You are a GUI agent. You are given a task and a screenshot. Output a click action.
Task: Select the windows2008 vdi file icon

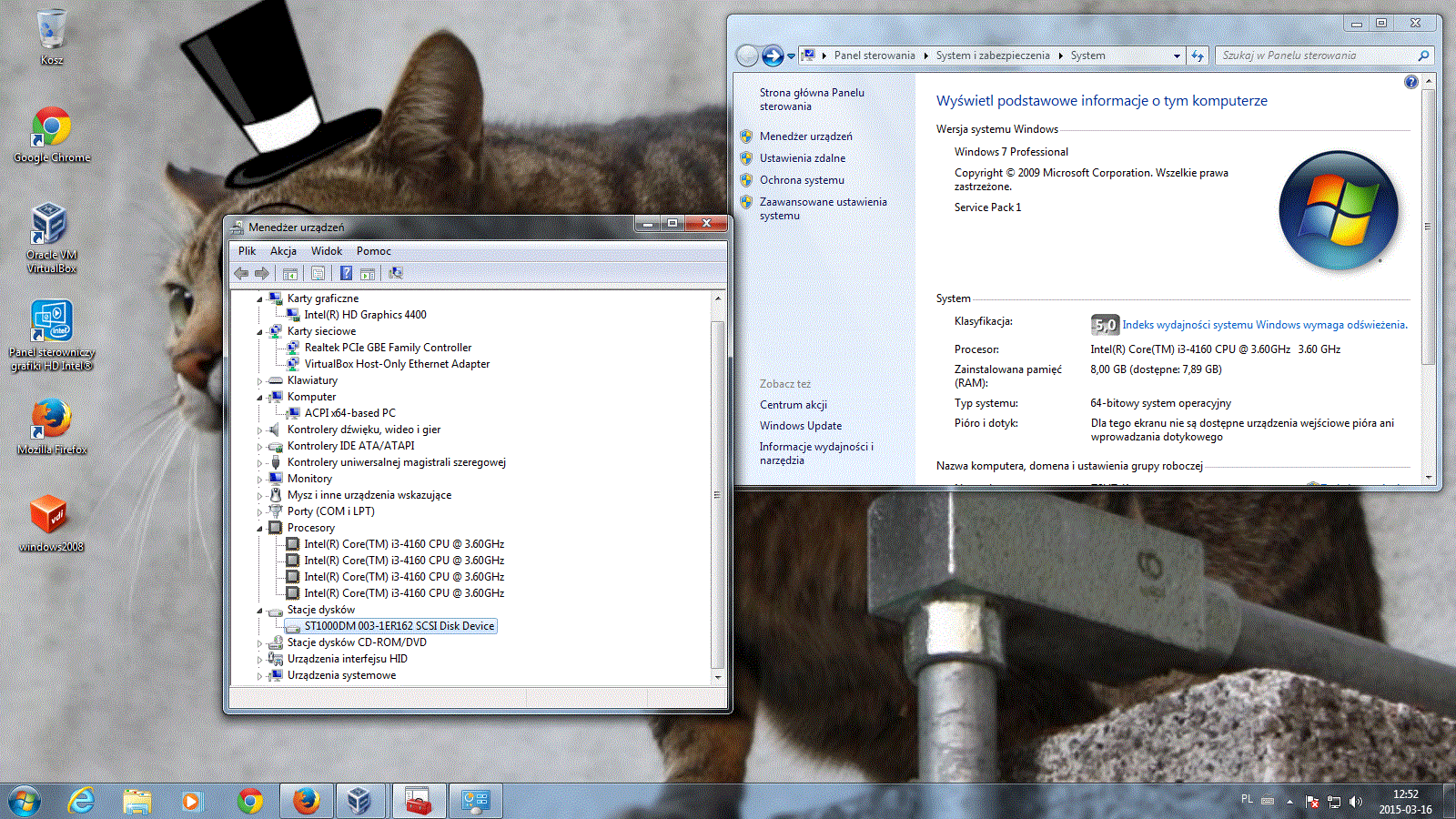point(52,524)
